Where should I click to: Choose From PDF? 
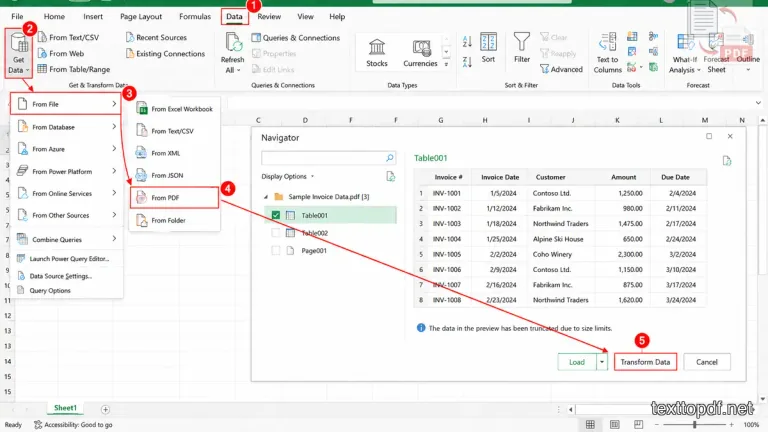click(174, 197)
